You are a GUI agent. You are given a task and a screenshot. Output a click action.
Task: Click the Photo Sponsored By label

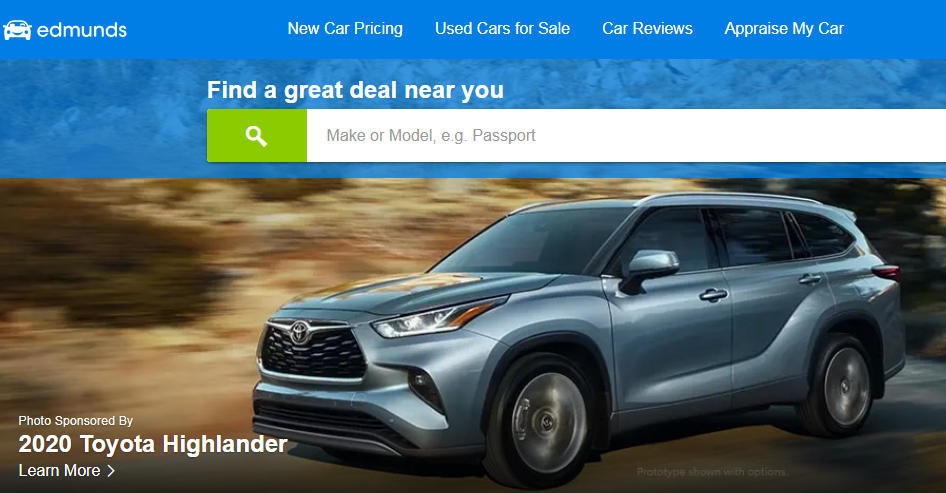[75, 421]
